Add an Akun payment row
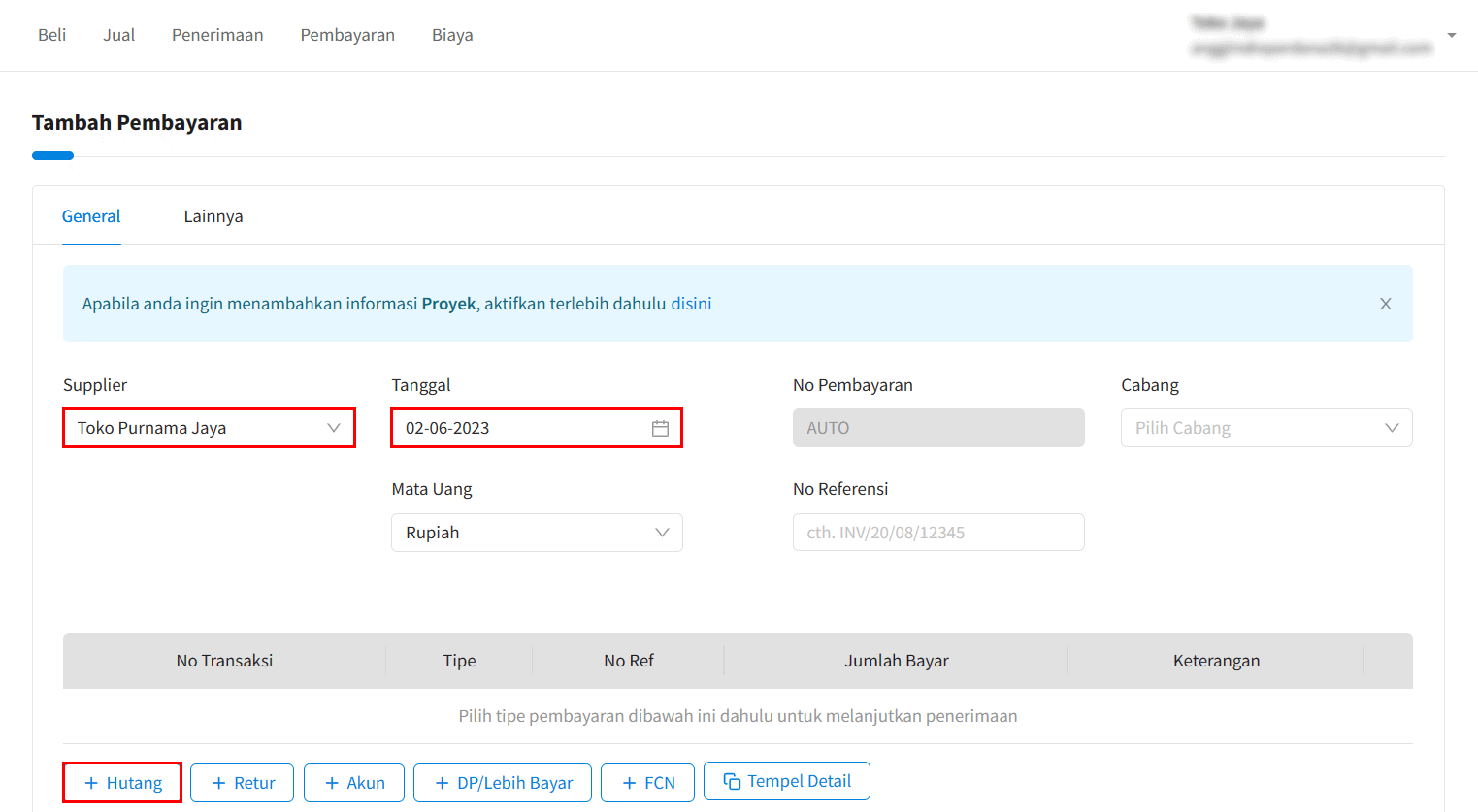This screenshot has height=812, width=1478. [x=354, y=783]
